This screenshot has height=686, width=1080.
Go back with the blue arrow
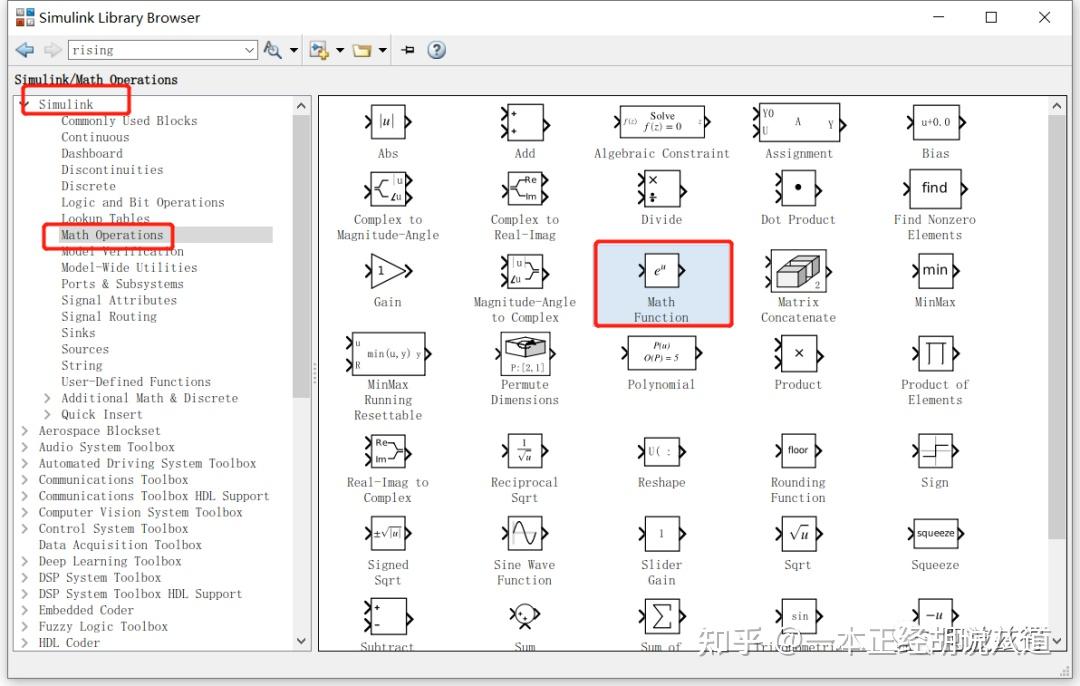pos(25,50)
